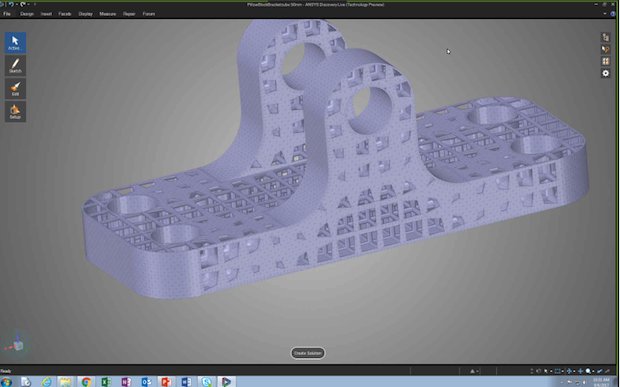Click the top right-panel structure icon
The height and width of the screenshot is (387, 620).
pos(605,37)
